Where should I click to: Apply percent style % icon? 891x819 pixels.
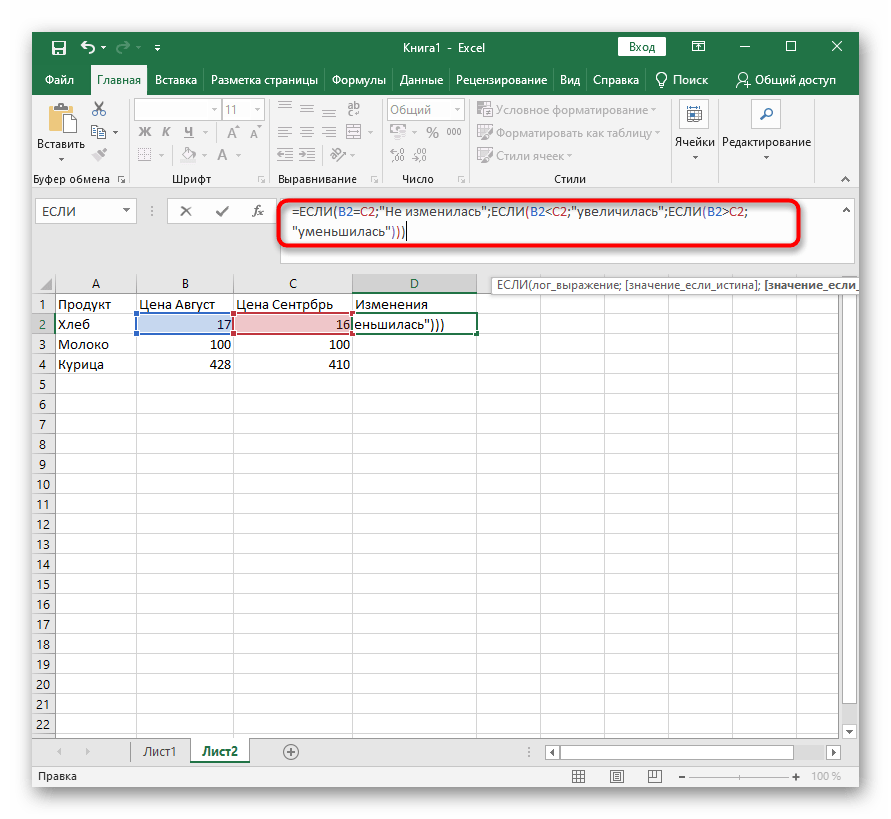(432, 133)
